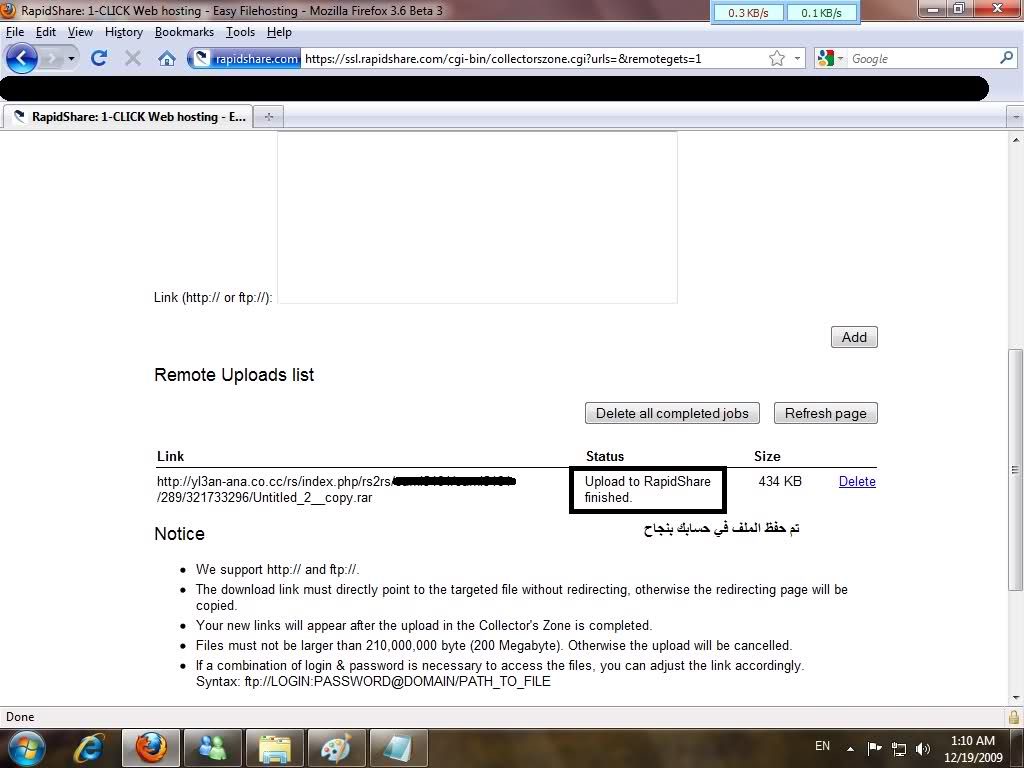Click Delete all completed jobs
Screen dimensions: 1024x768
point(672,413)
